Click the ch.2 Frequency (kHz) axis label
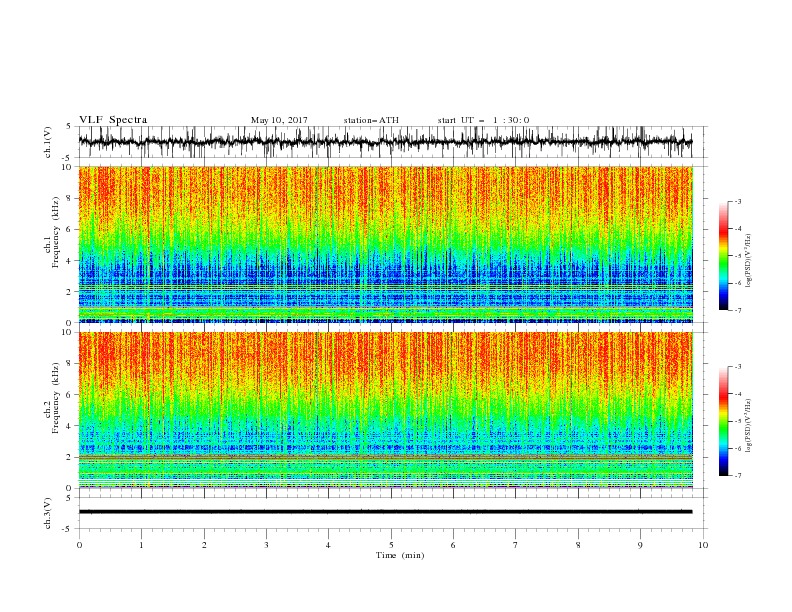This screenshot has height=612, width=792. coord(52,398)
